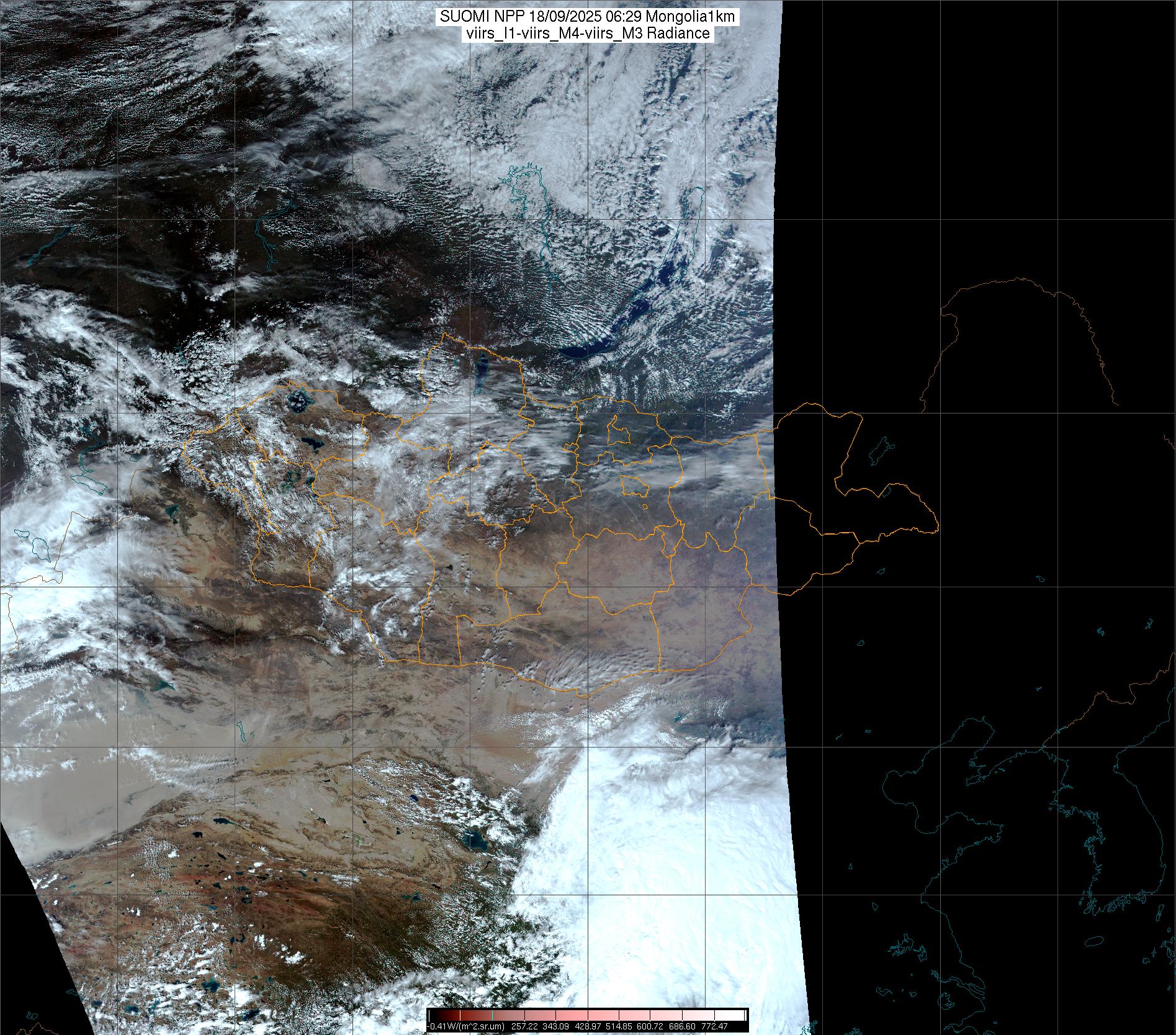This screenshot has width=1176, height=1035.
Task: Click the 514.85 colorbar tick label
Action: coord(618,1028)
